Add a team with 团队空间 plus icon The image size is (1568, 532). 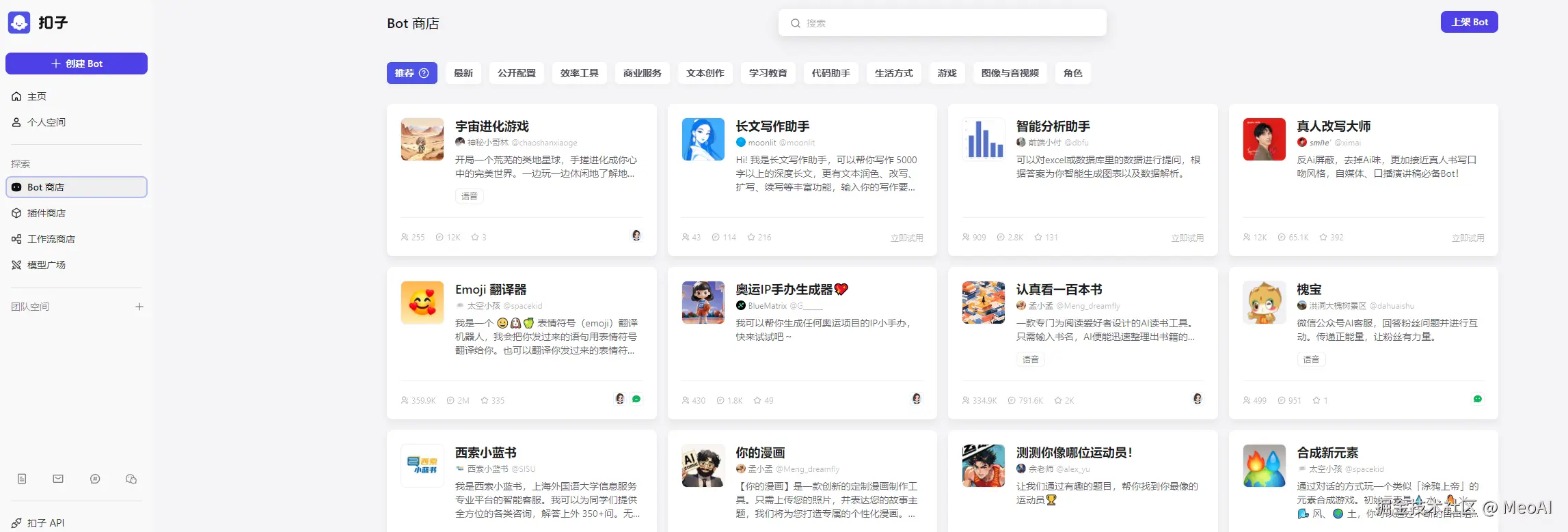(139, 307)
